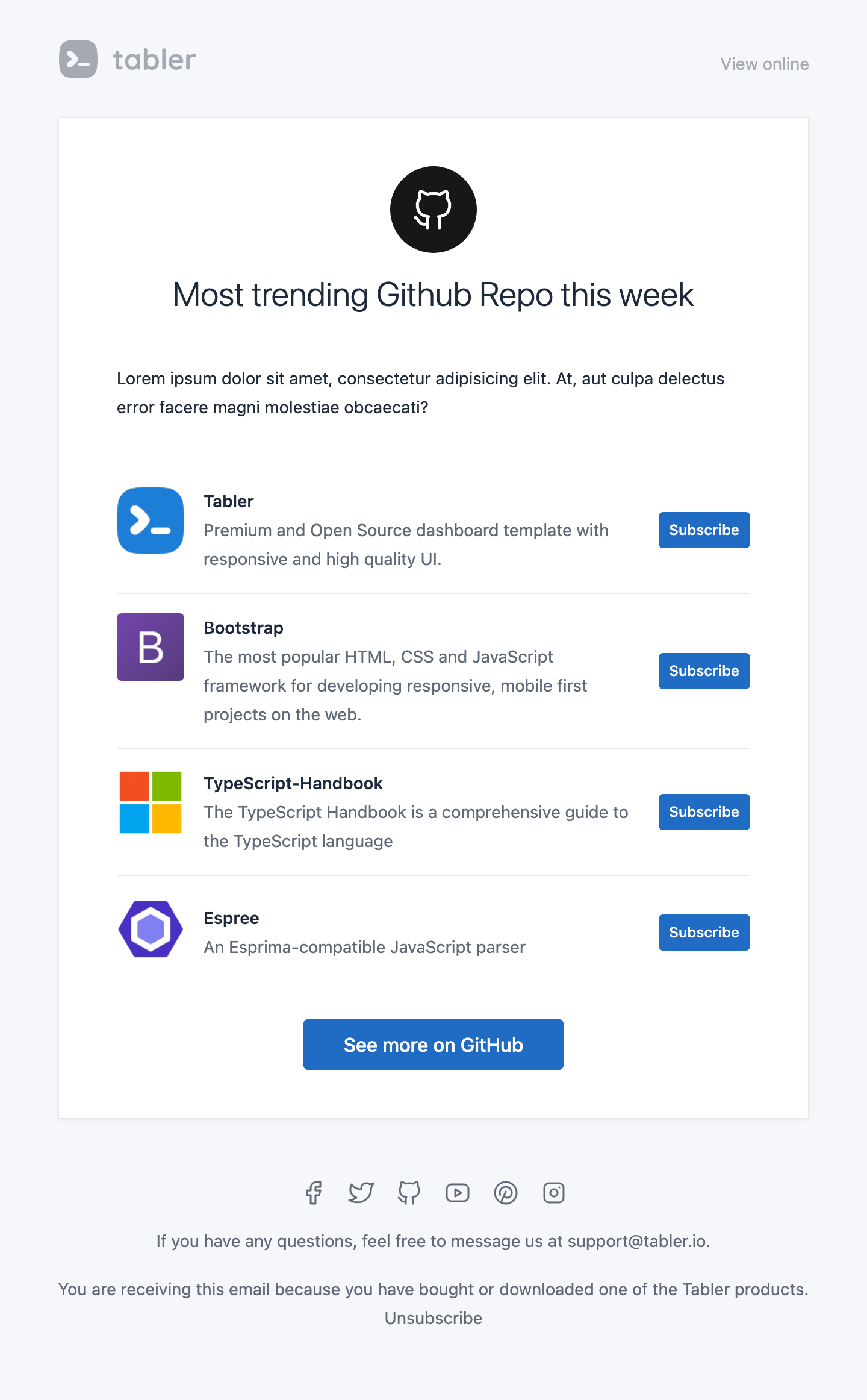Open the Facebook footer icon

click(313, 1193)
